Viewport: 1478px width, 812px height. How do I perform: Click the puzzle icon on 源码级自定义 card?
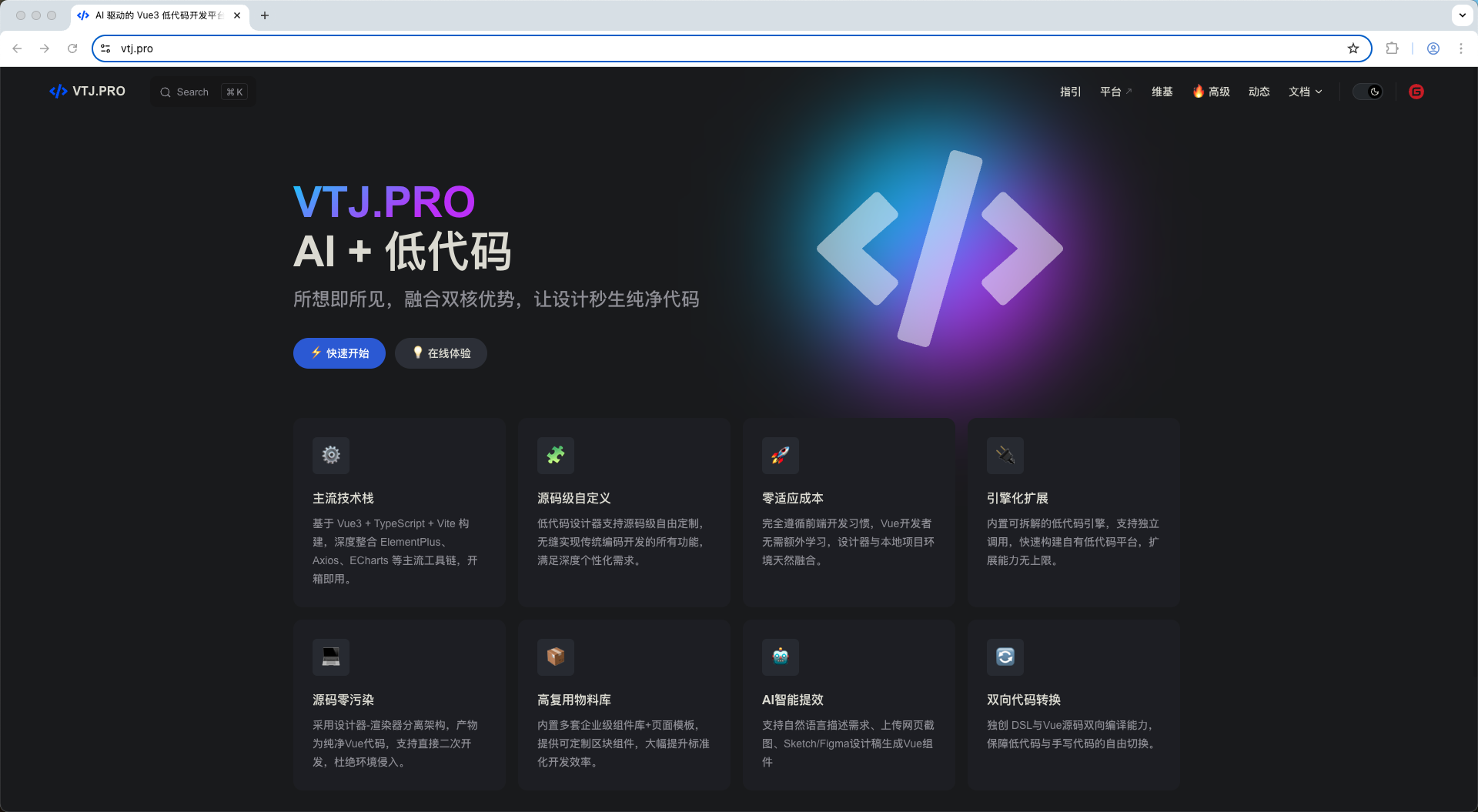pyautogui.click(x=555, y=455)
